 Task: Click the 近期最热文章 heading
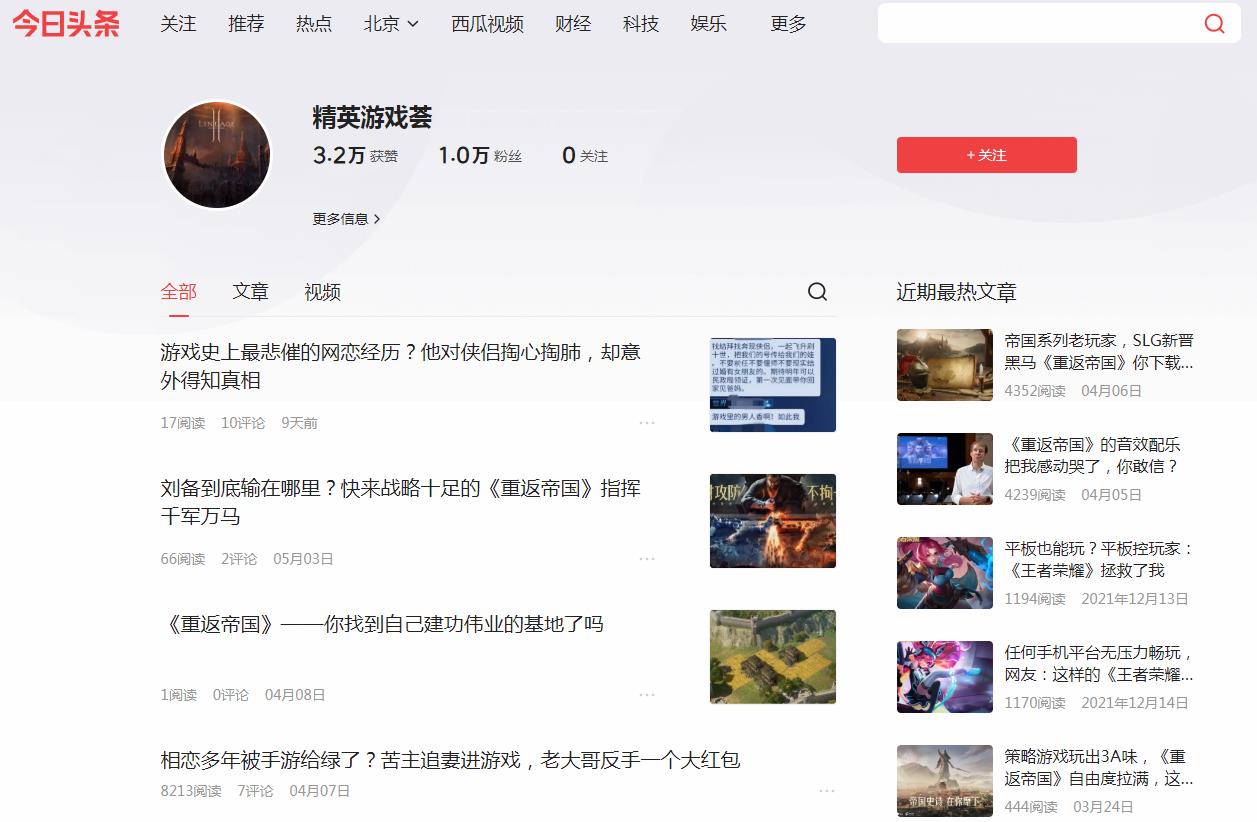click(956, 292)
